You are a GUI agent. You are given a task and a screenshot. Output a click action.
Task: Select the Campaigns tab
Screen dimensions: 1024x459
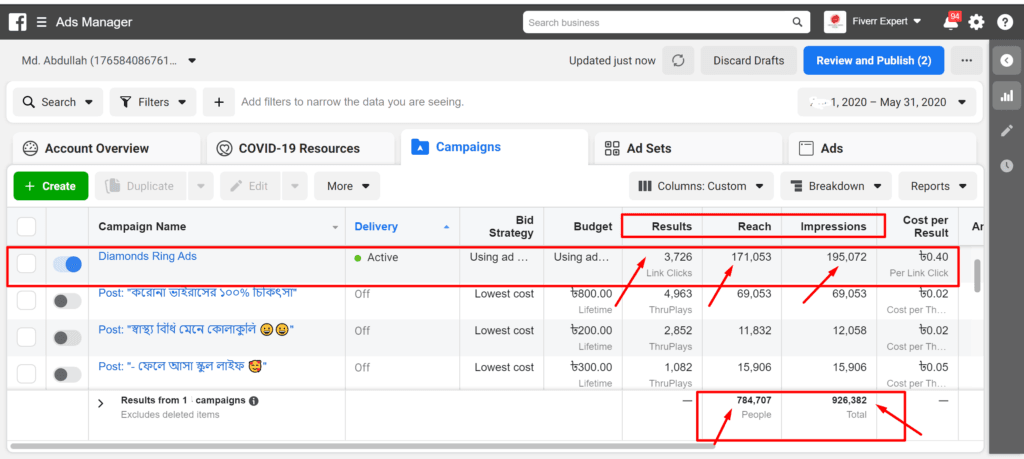point(494,147)
